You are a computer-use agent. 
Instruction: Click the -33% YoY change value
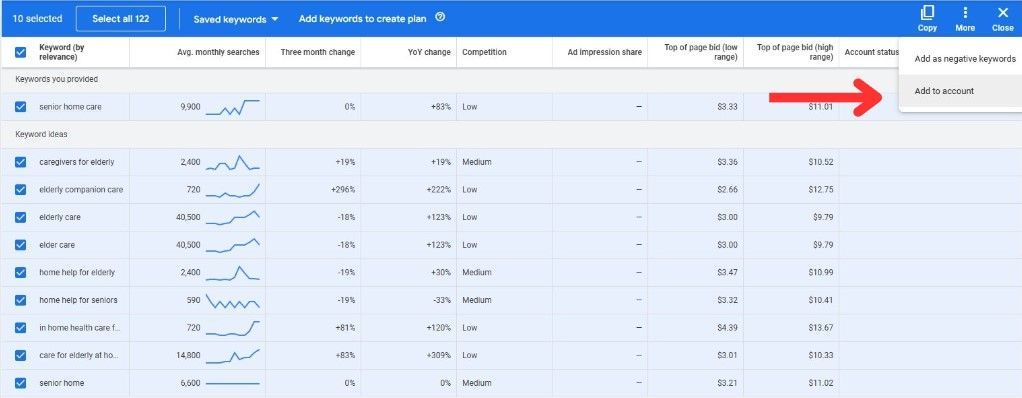(441, 300)
